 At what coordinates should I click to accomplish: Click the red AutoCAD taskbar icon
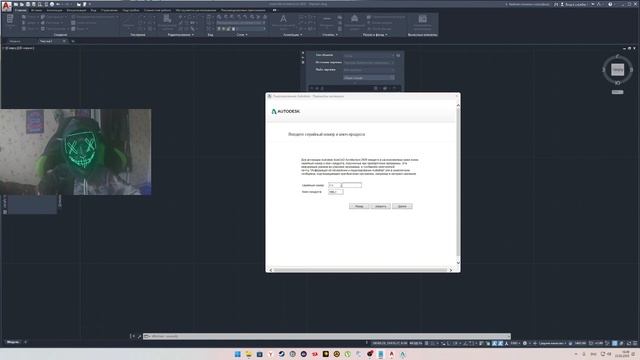click(x=392, y=354)
